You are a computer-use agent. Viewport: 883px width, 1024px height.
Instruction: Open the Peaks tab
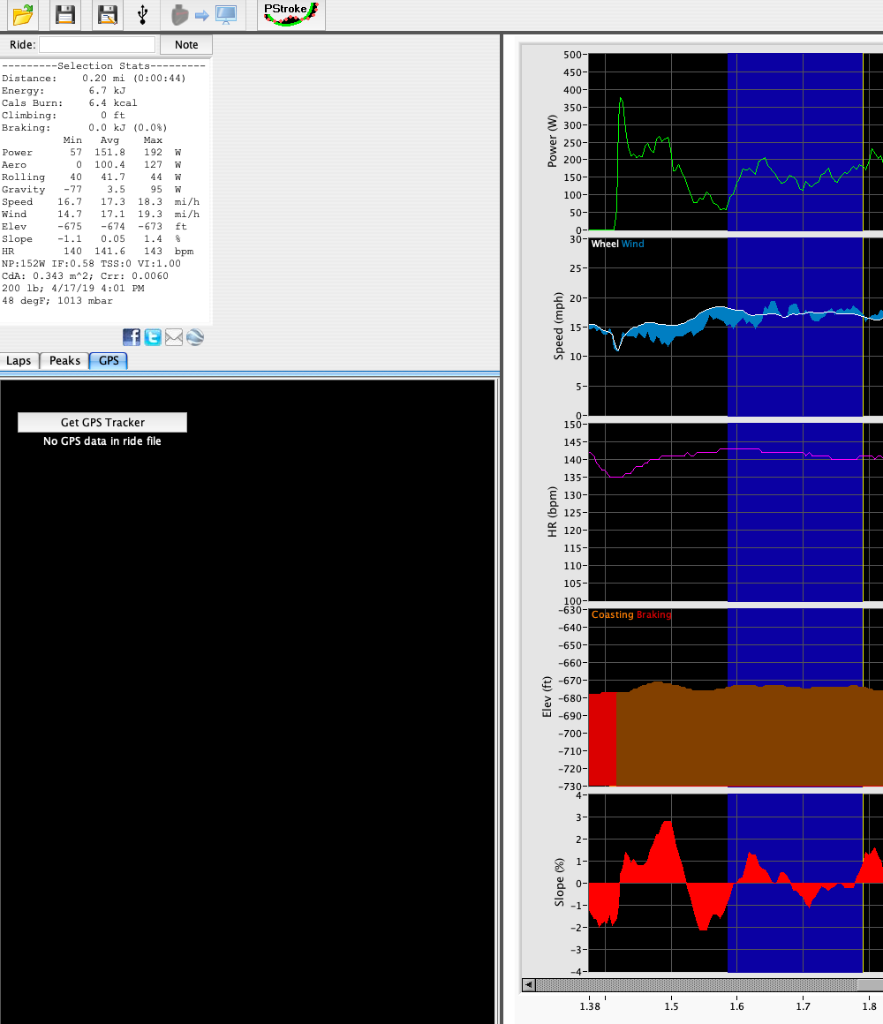click(x=63, y=361)
